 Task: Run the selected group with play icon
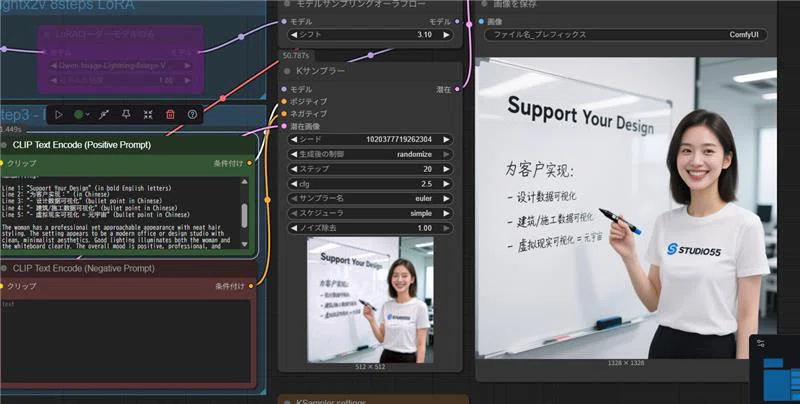[x=59, y=115]
